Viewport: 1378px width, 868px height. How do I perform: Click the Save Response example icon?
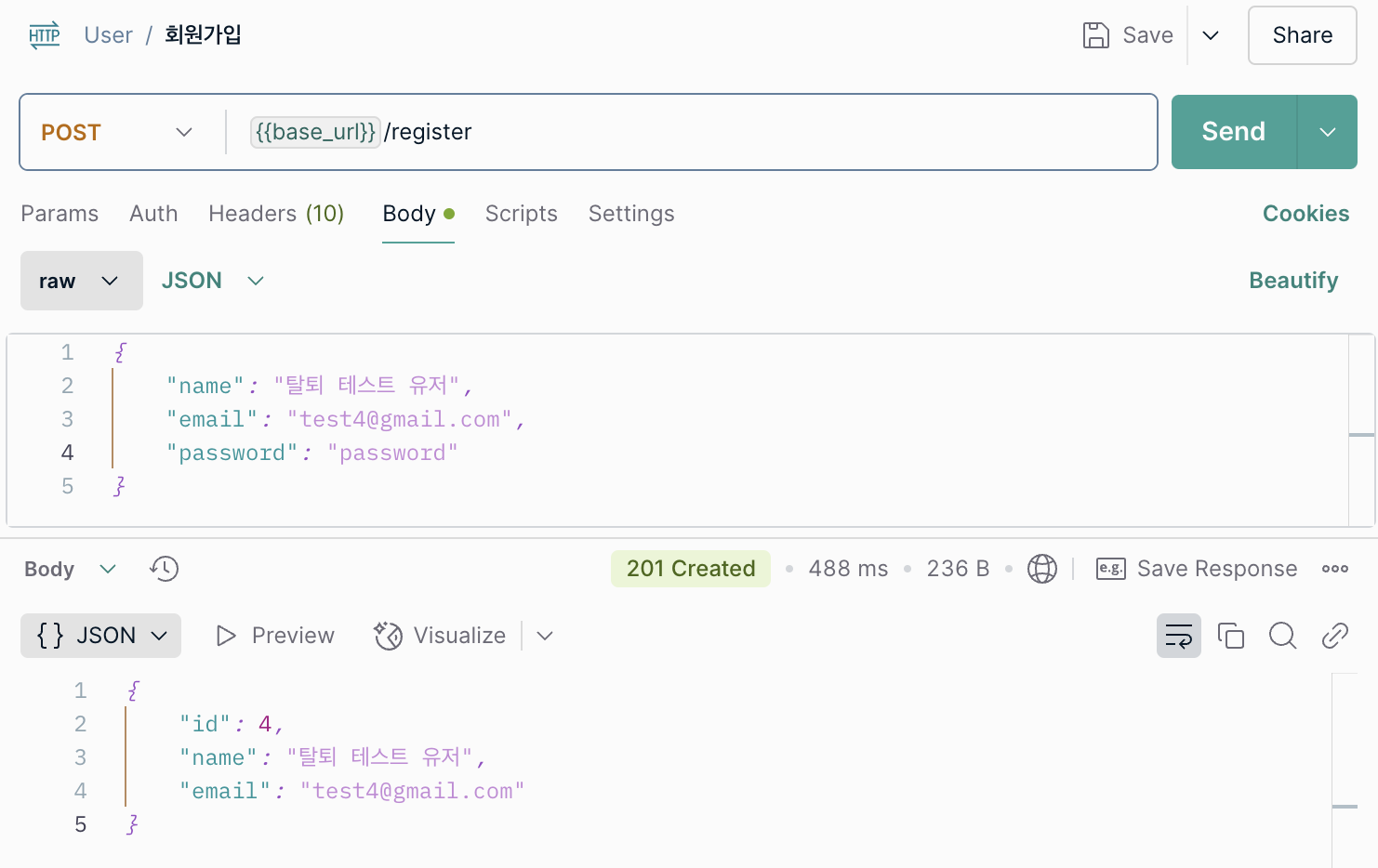(1111, 569)
